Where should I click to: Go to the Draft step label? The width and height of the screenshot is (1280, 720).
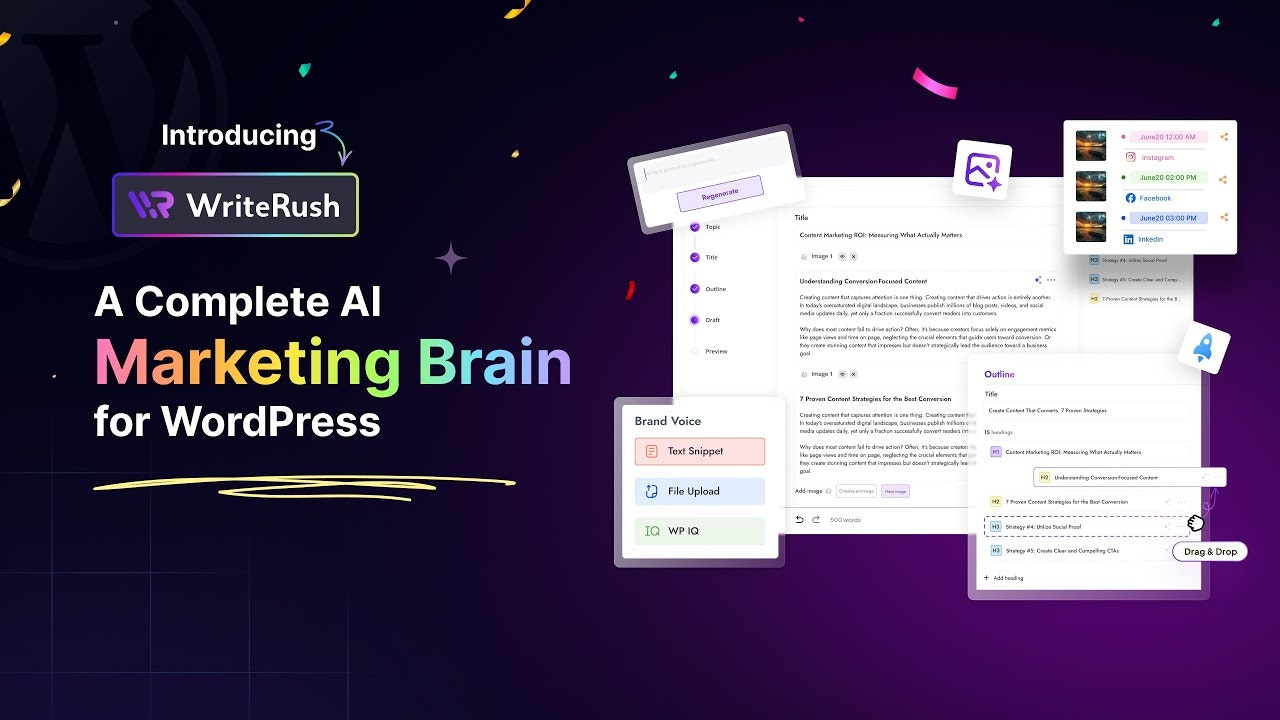(x=713, y=320)
